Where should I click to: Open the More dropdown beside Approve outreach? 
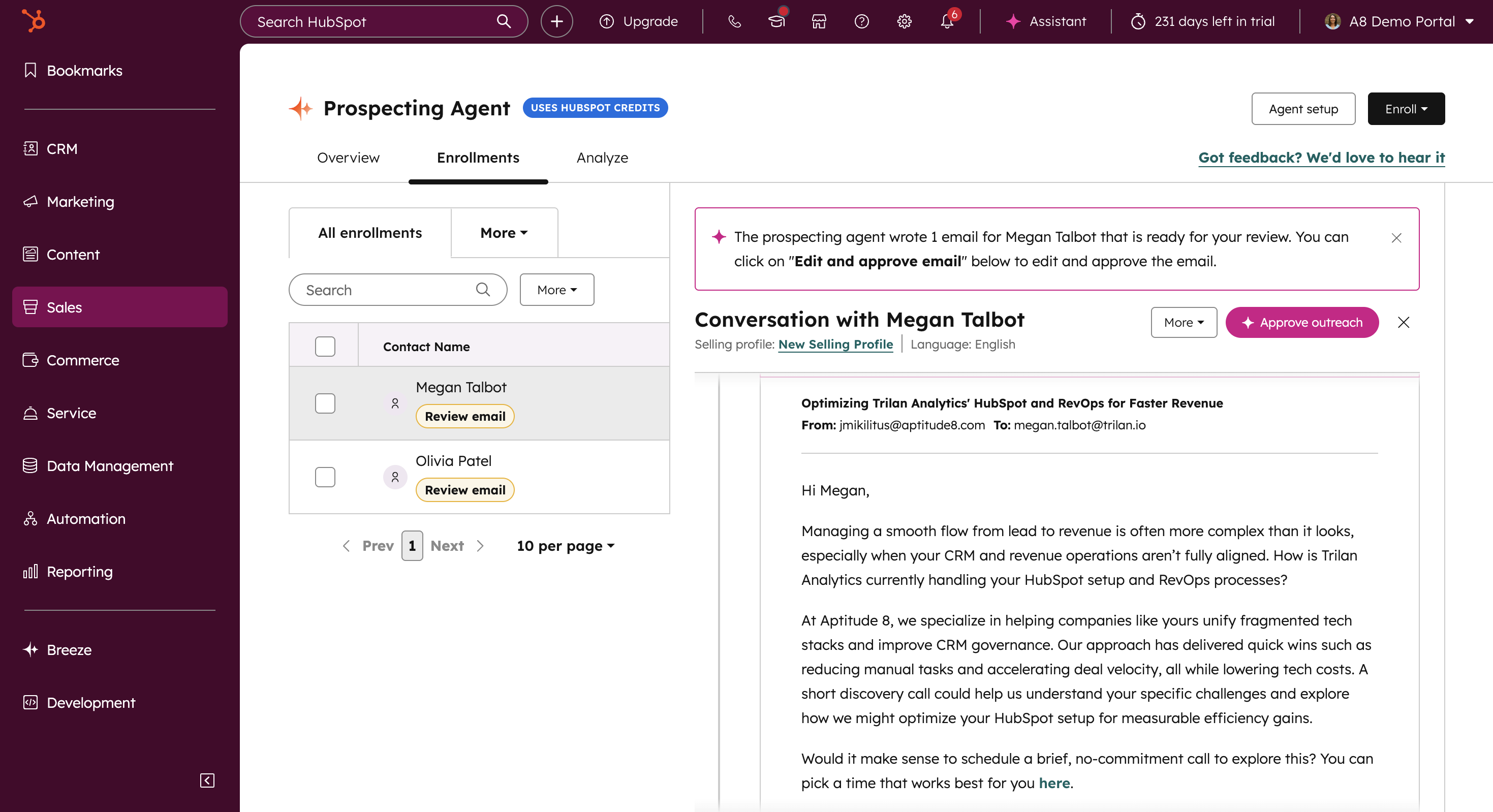pos(1183,322)
